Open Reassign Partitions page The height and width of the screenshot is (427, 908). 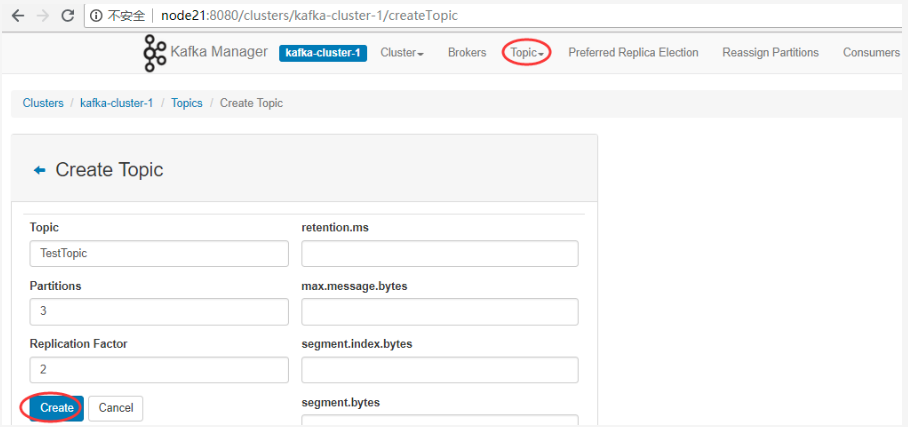point(770,53)
